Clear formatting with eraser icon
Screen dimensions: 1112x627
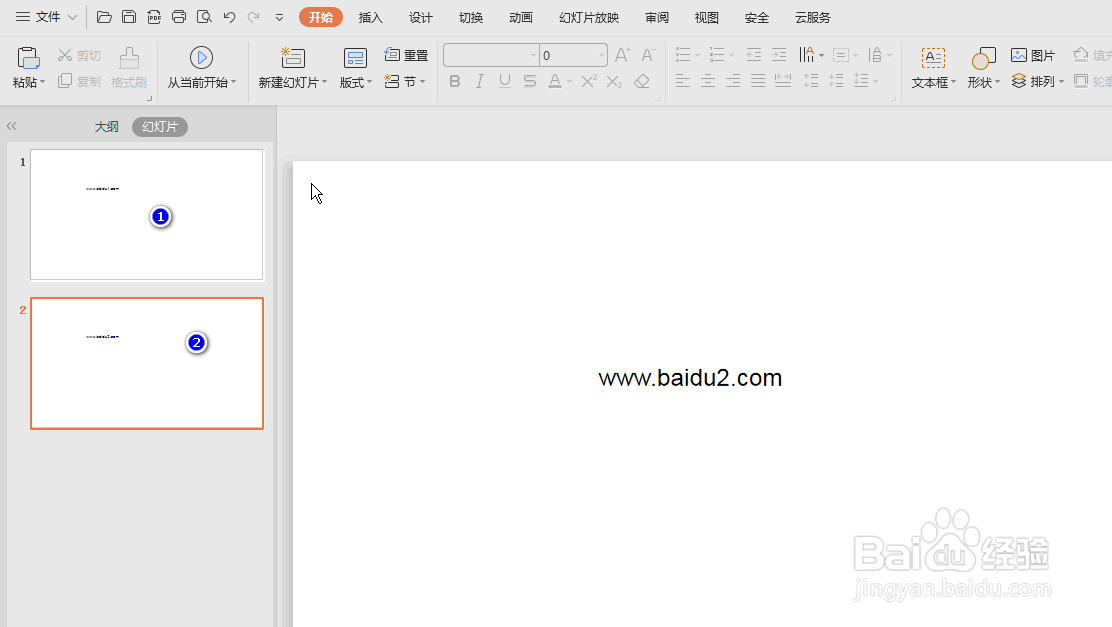pyautogui.click(x=642, y=82)
